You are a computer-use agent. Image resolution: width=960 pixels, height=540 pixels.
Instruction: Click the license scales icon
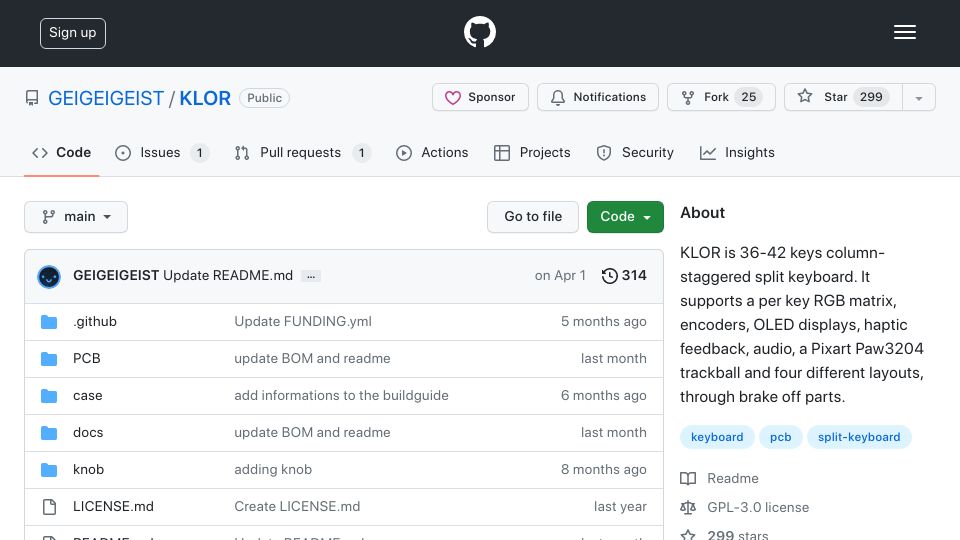pyautogui.click(x=688, y=508)
